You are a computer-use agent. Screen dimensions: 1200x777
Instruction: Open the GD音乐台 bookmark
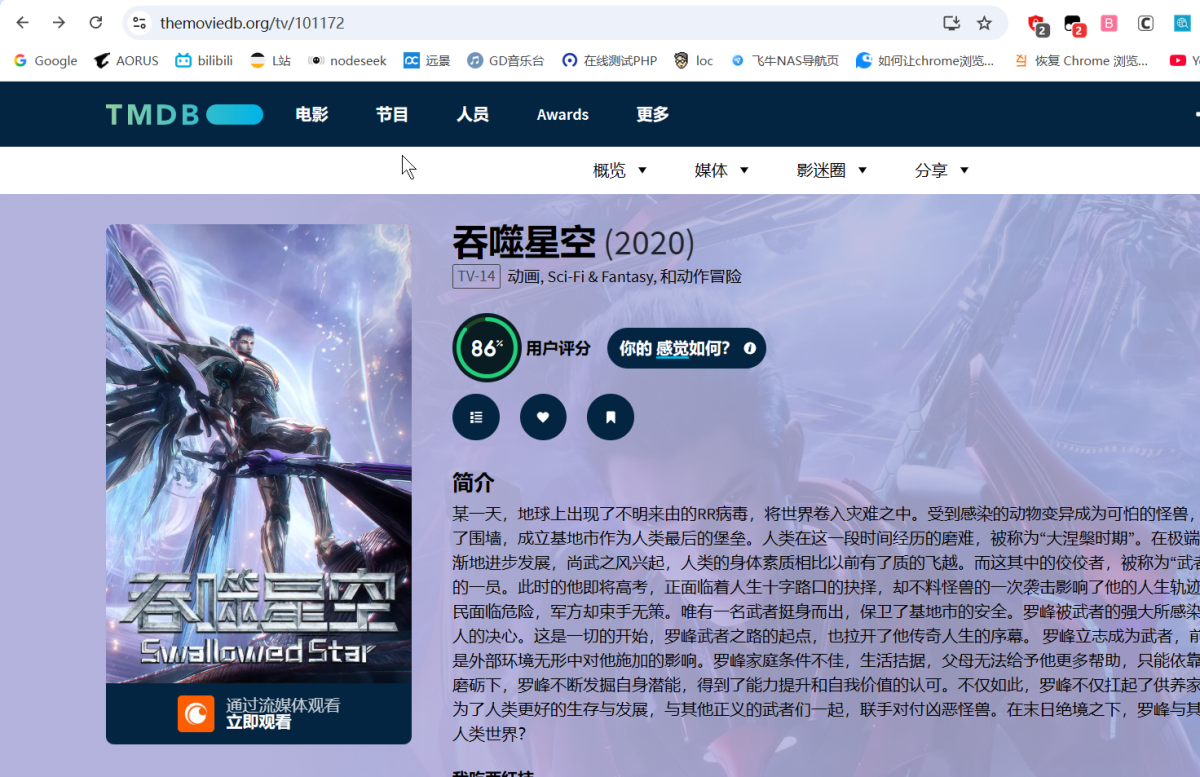[506, 60]
